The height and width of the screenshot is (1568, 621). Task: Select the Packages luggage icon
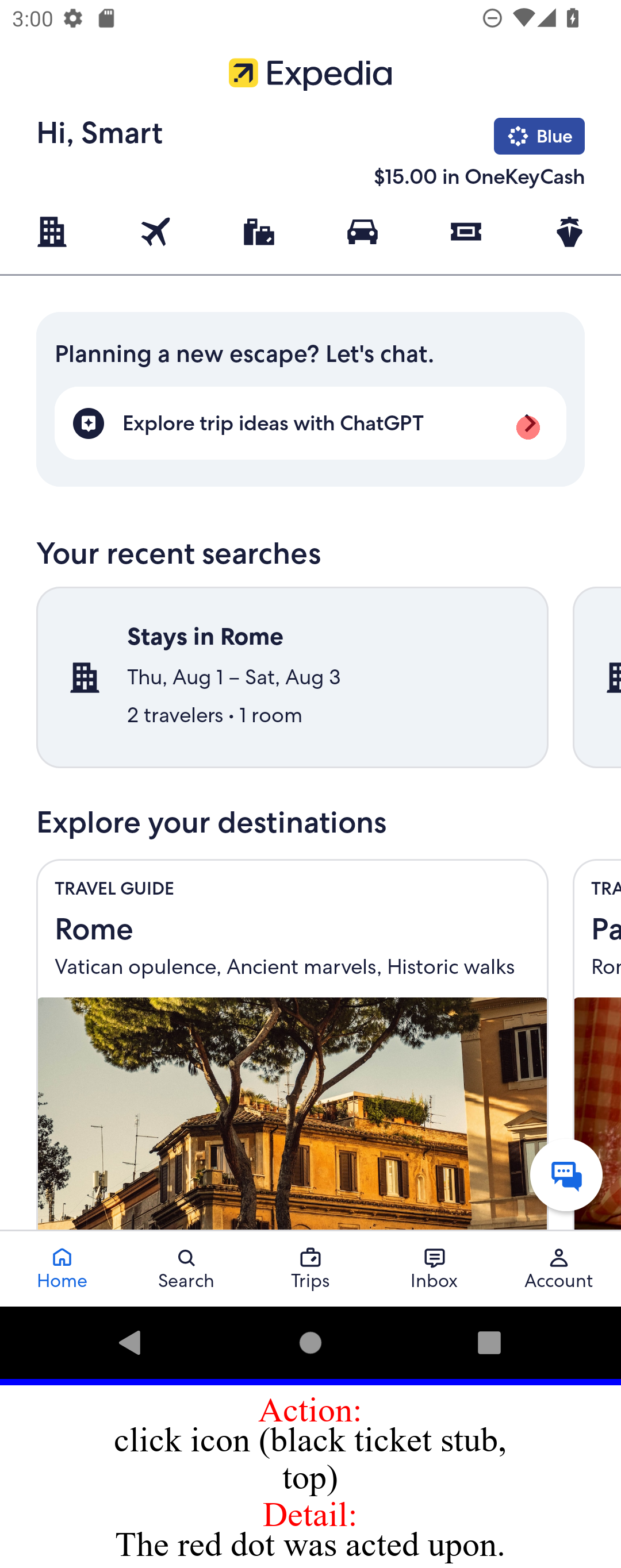[x=259, y=232]
